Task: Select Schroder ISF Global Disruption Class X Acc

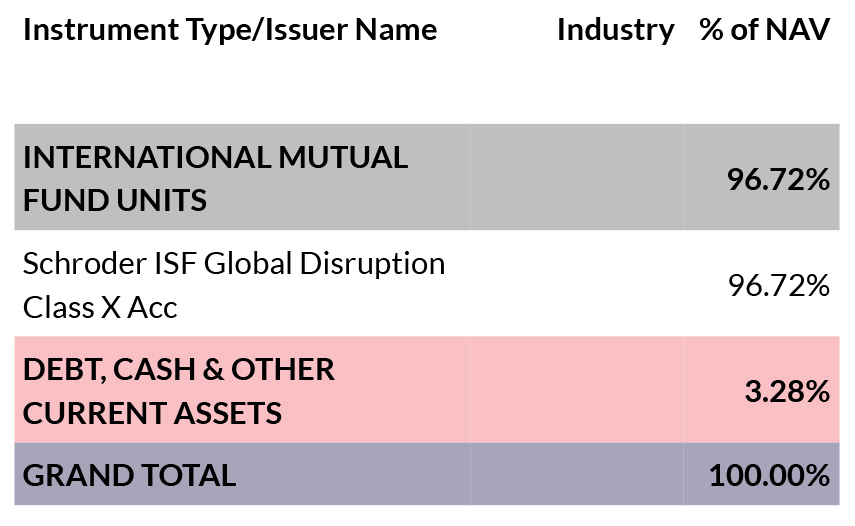Action: point(234,285)
